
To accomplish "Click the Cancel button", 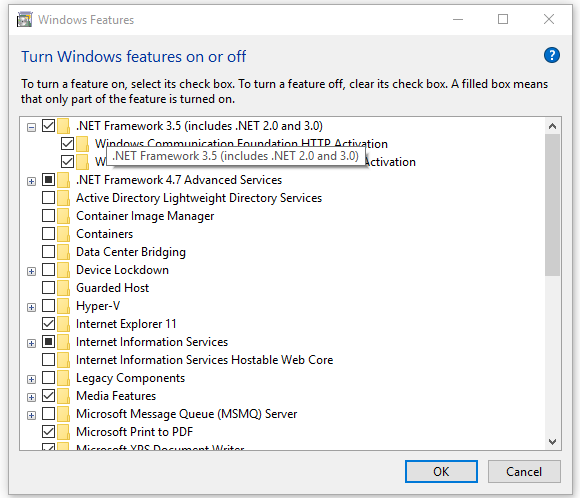I will coord(524,471).
